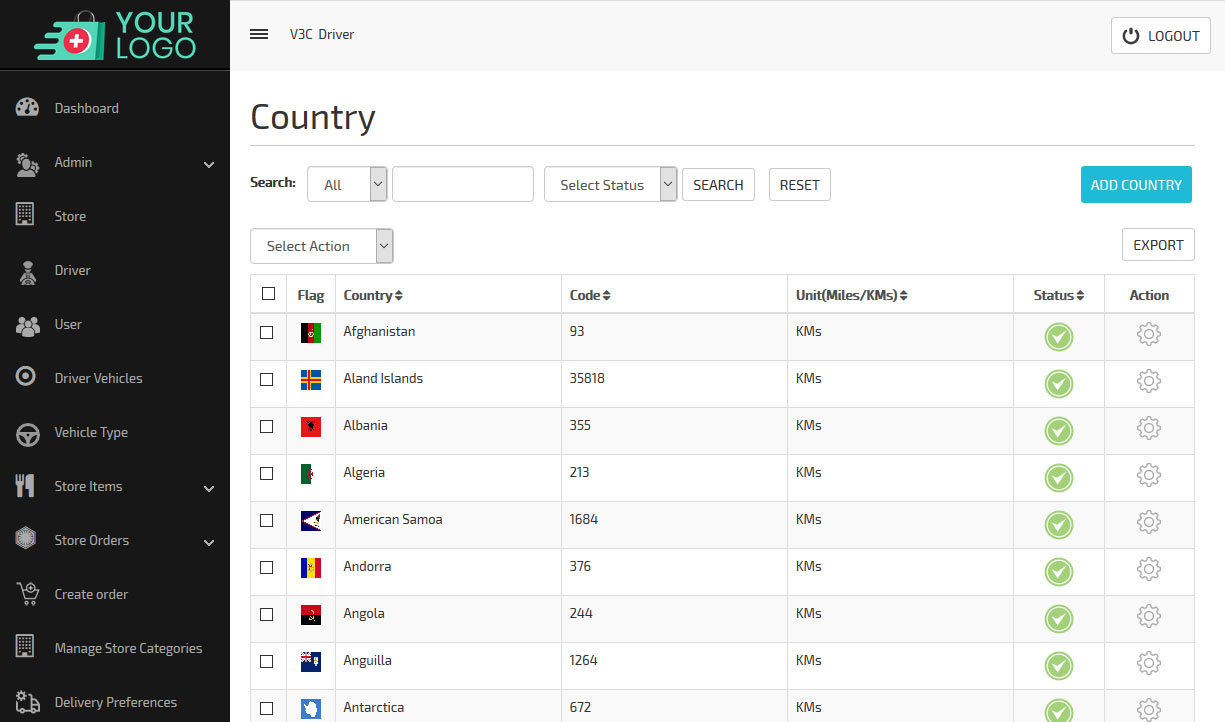Click the Angola flag image
The image size is (1225, 722).
coord(311,615)
